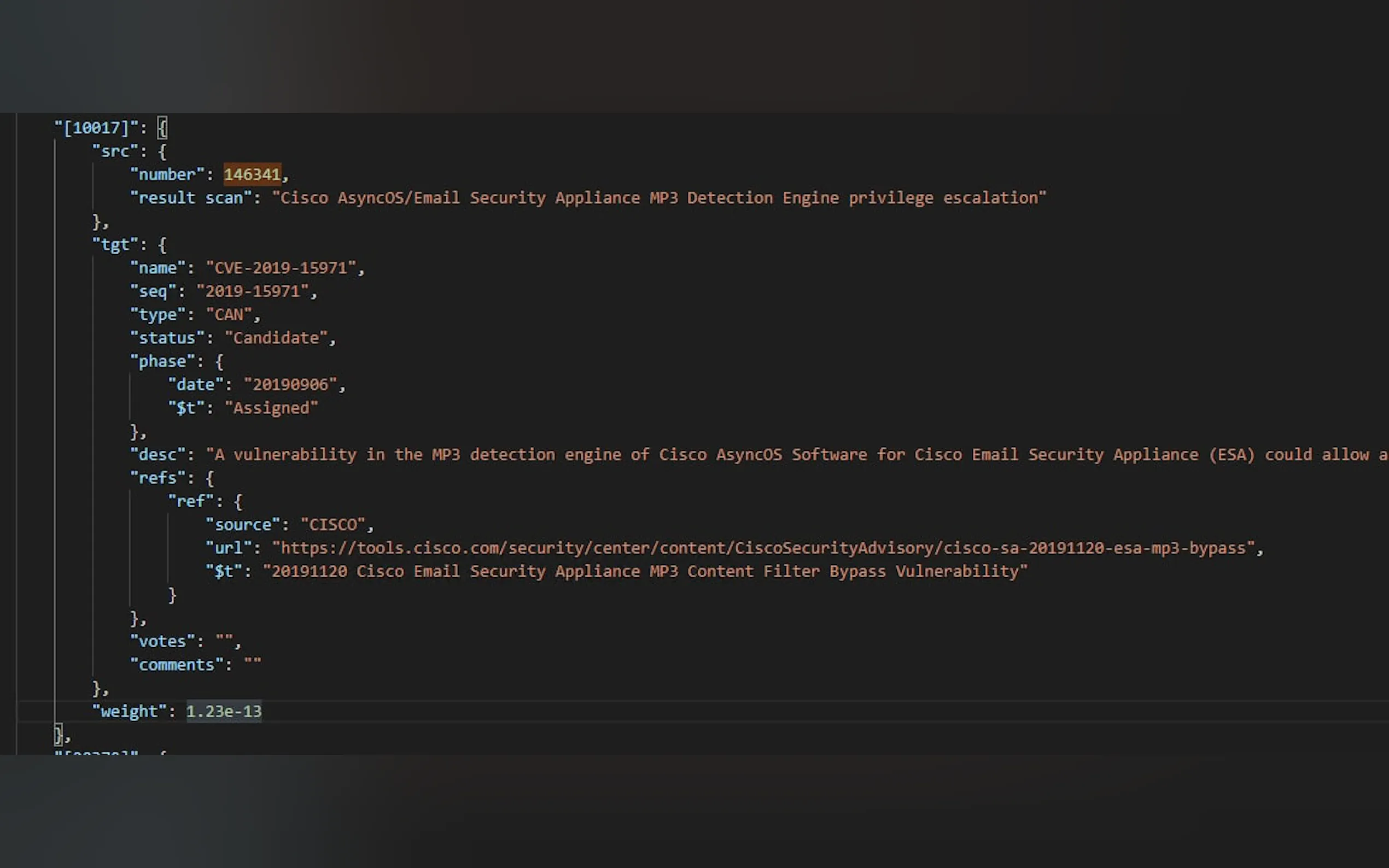Click the "refs" key name
1389x868 pixels.
(157, 478)
